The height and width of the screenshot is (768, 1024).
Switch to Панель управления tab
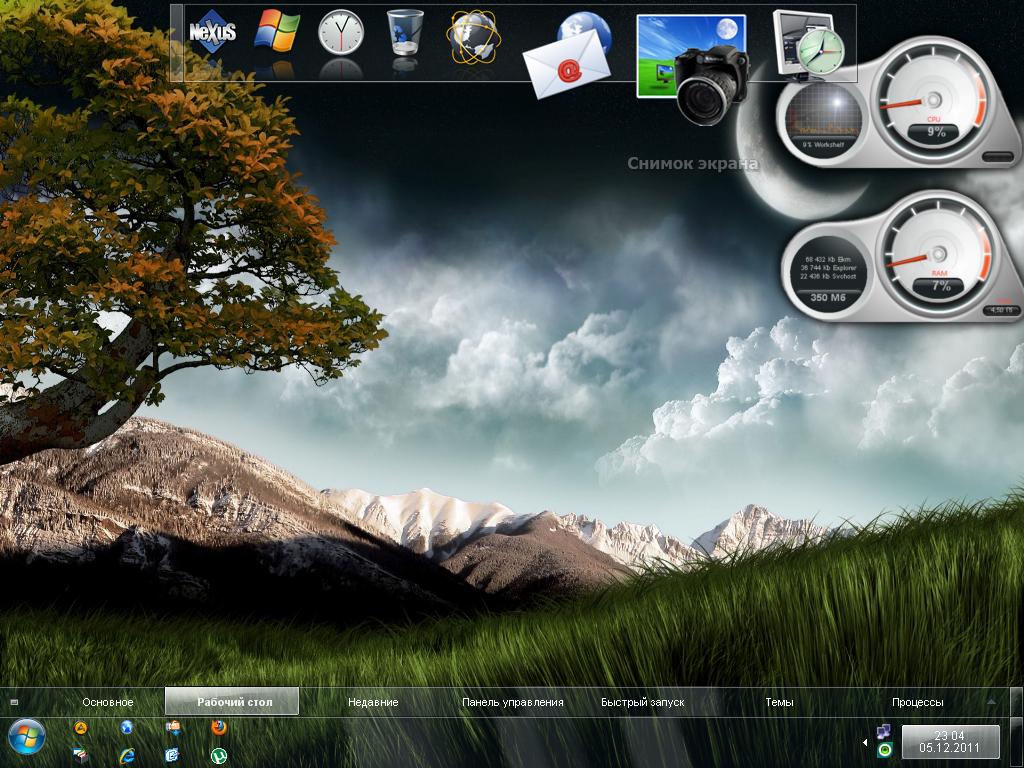coord(513,702)
